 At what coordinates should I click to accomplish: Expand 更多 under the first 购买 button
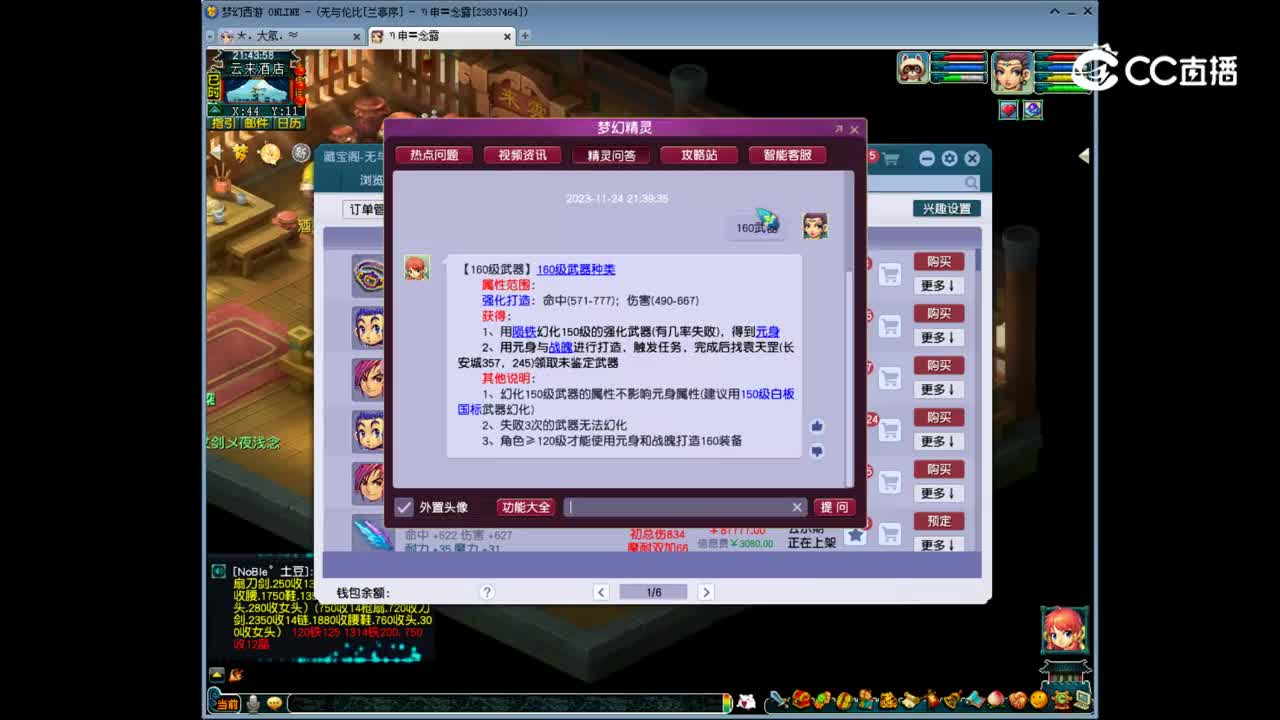938,285
